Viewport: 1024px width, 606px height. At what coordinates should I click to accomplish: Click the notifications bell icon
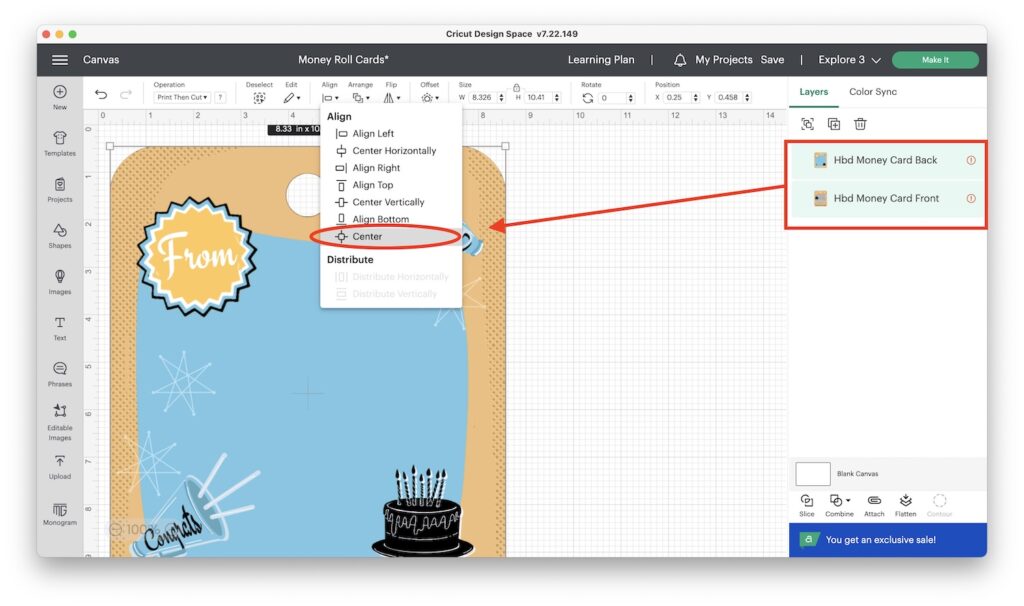pyautogui.click(x=680, y=60)
